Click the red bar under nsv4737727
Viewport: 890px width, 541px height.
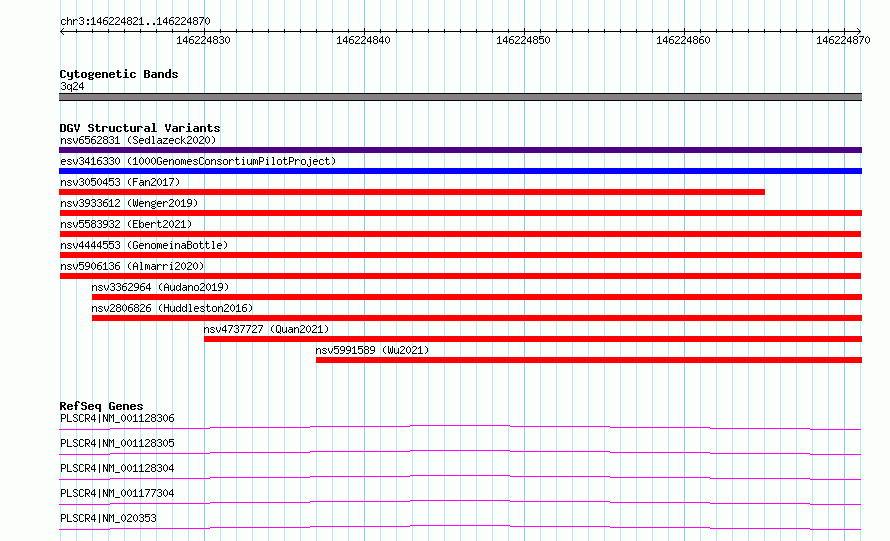click(533, 339)
